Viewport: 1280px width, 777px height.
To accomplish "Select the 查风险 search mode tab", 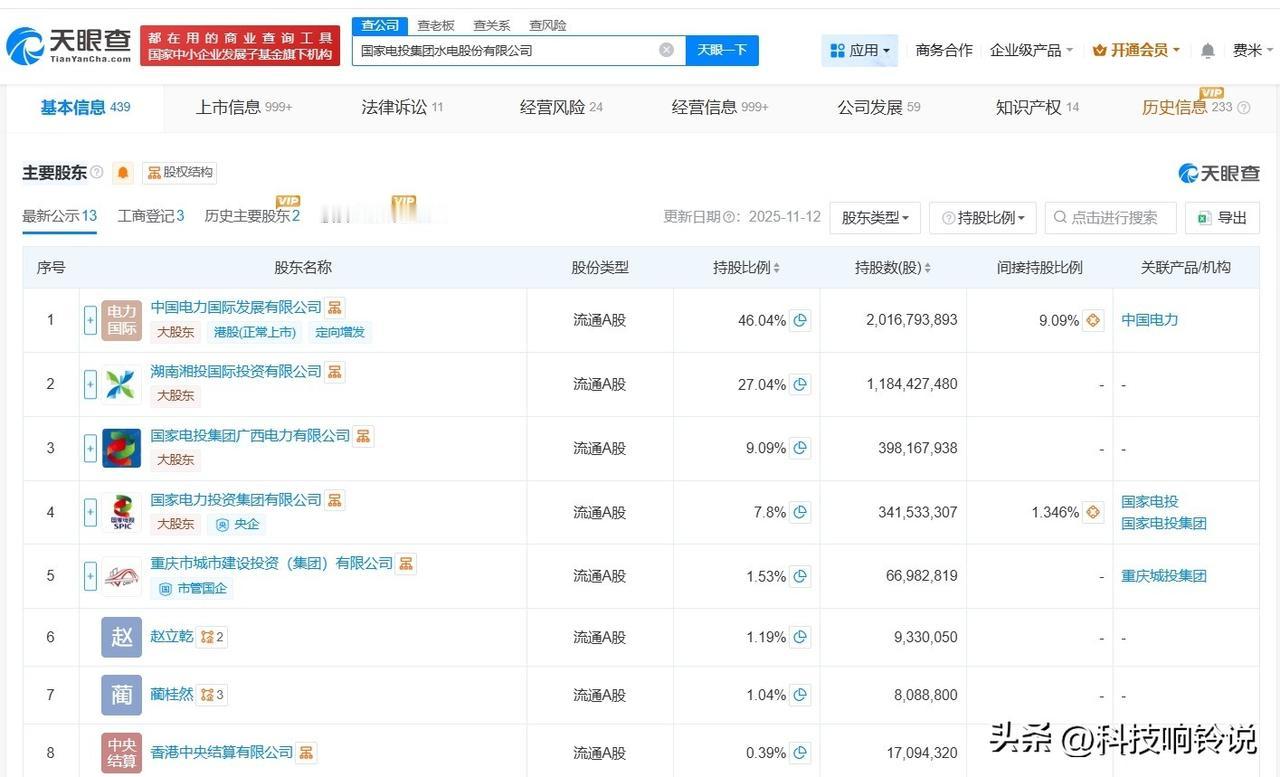I will coord(548,25).
